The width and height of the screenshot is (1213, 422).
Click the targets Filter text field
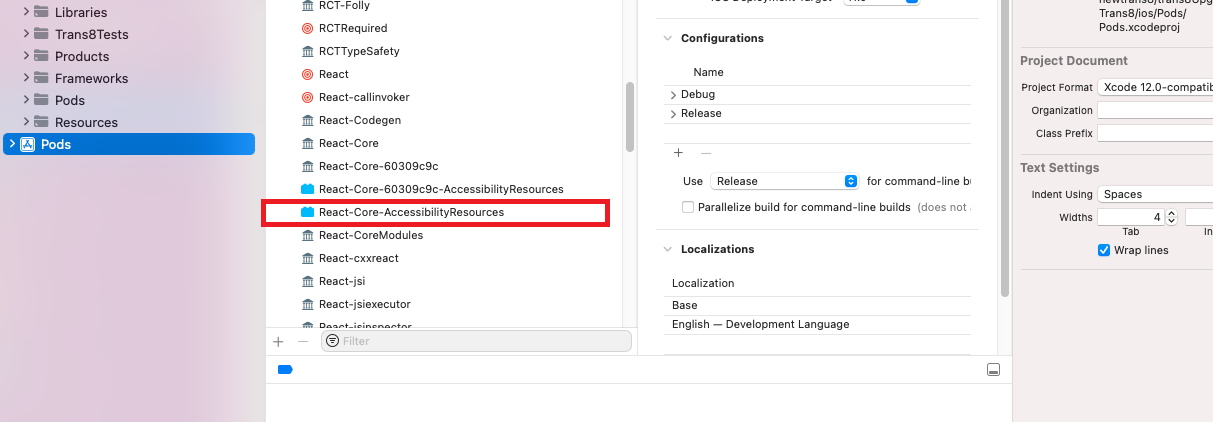click(476, 341)
